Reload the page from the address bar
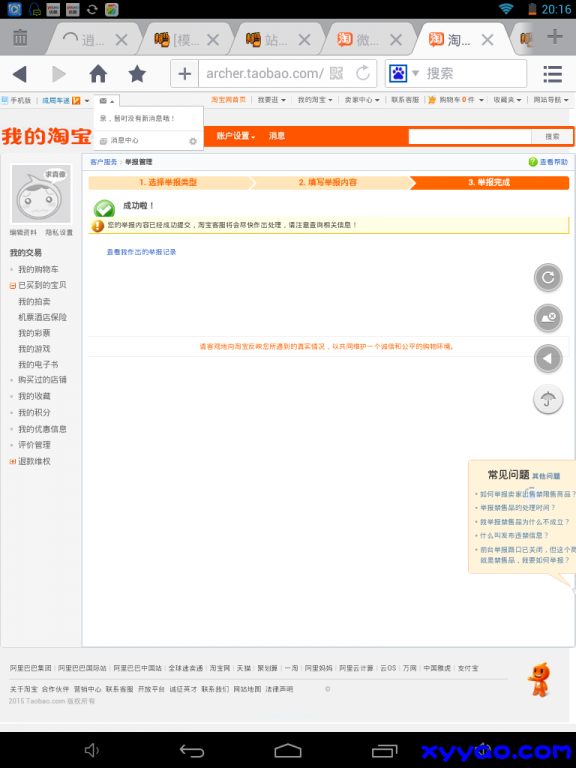 coord(363,74)
